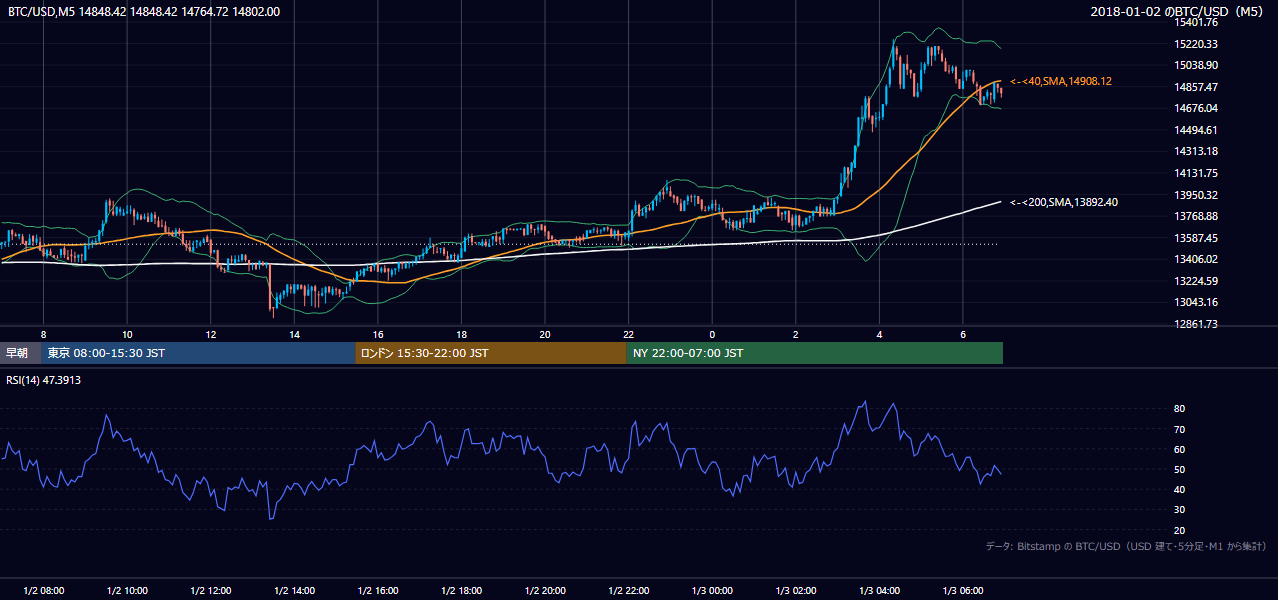
Task: Click the bottom time label 1/2 14:00
Action: (x=294, y=591)
